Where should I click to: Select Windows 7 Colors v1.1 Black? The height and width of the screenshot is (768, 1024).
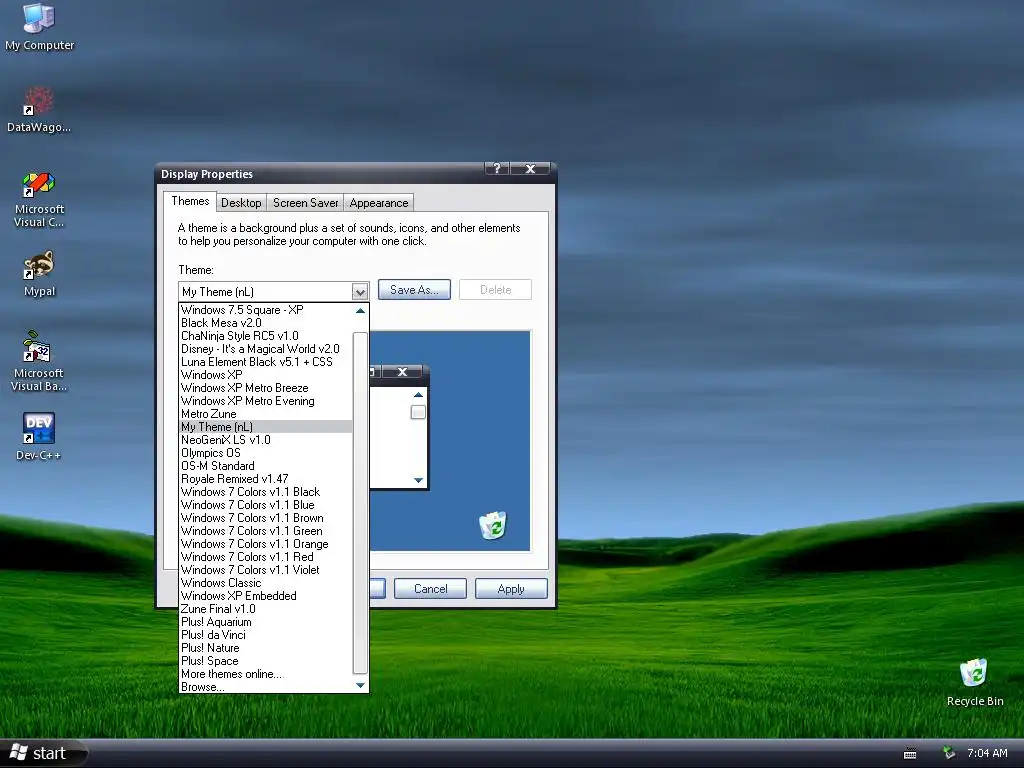click(266, 492)
